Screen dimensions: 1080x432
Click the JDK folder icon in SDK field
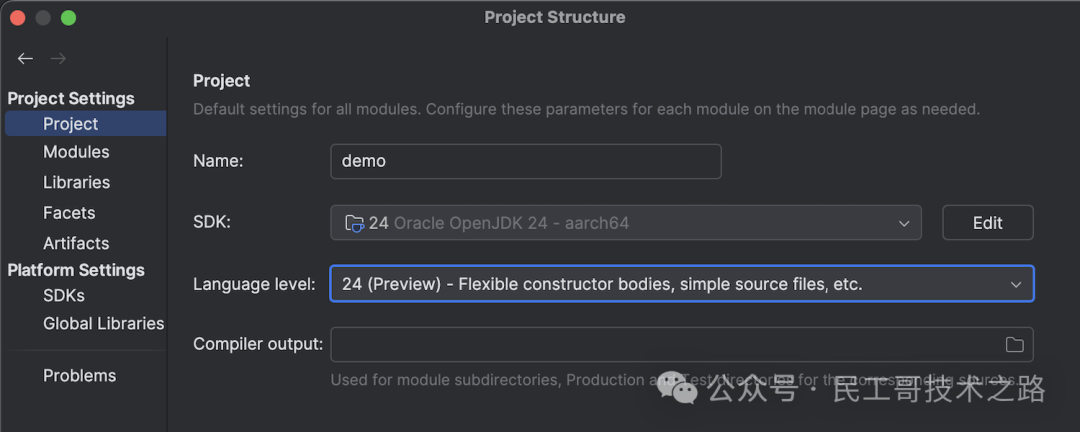(x=354, y=223)
